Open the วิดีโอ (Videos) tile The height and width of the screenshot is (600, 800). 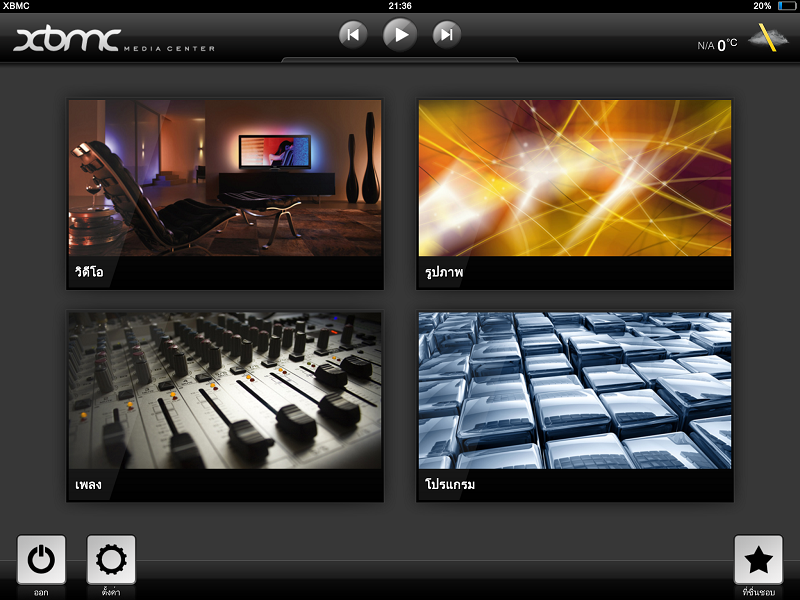pos(225,194)
